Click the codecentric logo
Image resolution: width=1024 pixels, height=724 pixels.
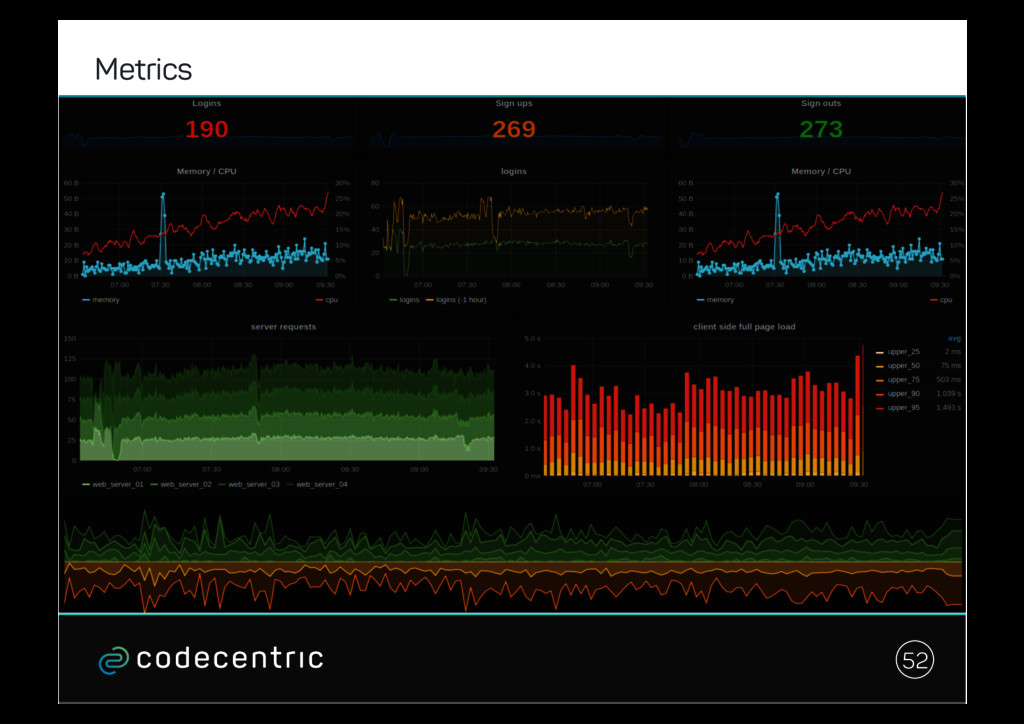tap(211, 659)
